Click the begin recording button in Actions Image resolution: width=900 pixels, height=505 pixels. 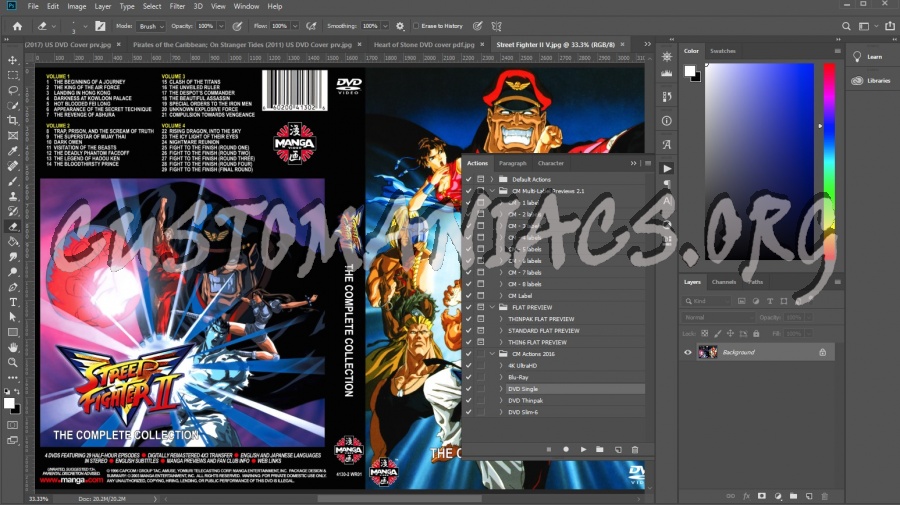(x=566, y=449)
